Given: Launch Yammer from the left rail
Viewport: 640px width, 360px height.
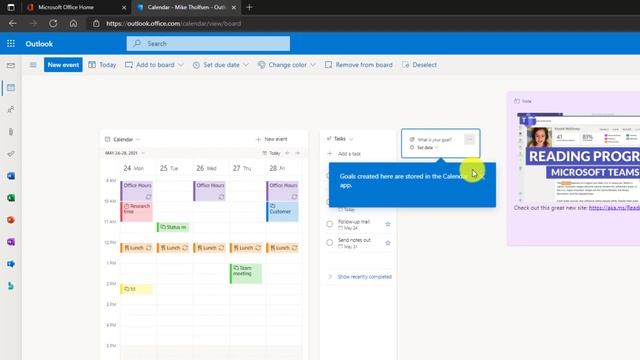Looking at the screenshot, I should tap(11, 264).
